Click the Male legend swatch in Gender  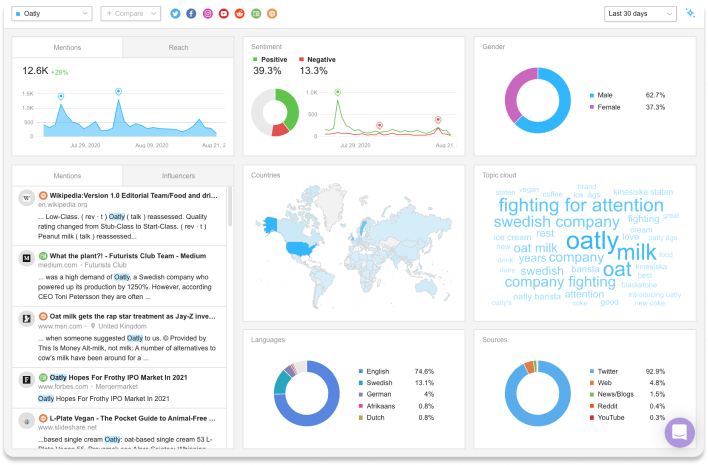point(592,95)
